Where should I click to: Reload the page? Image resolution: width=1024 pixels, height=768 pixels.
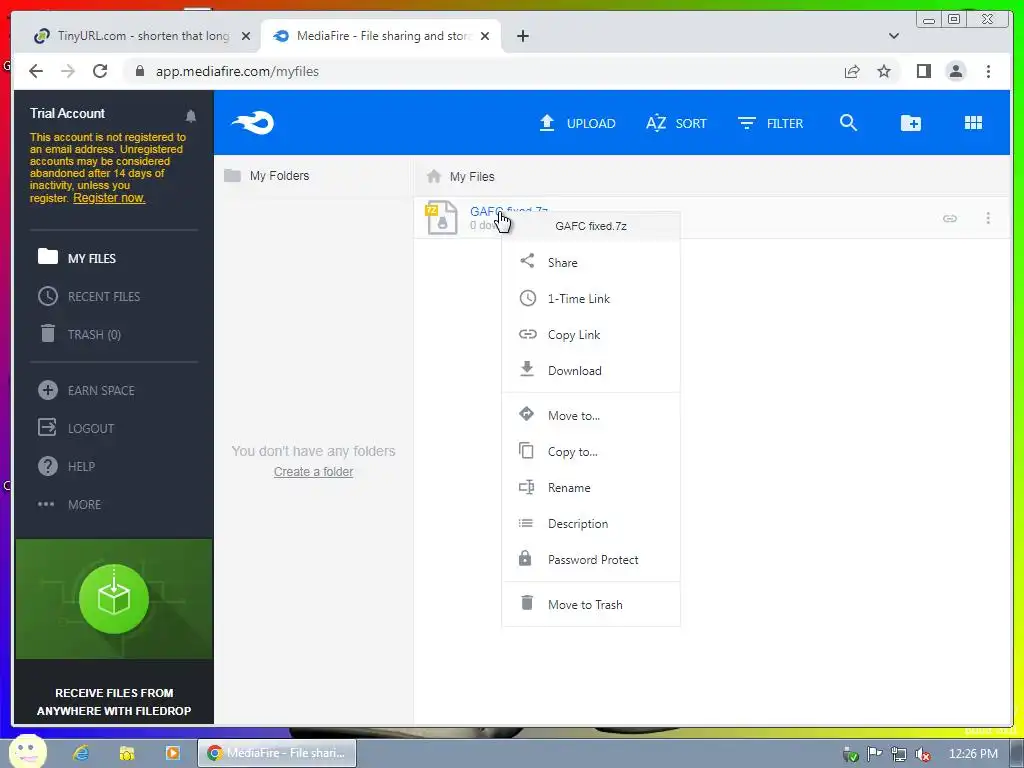(x=100, y=71)
